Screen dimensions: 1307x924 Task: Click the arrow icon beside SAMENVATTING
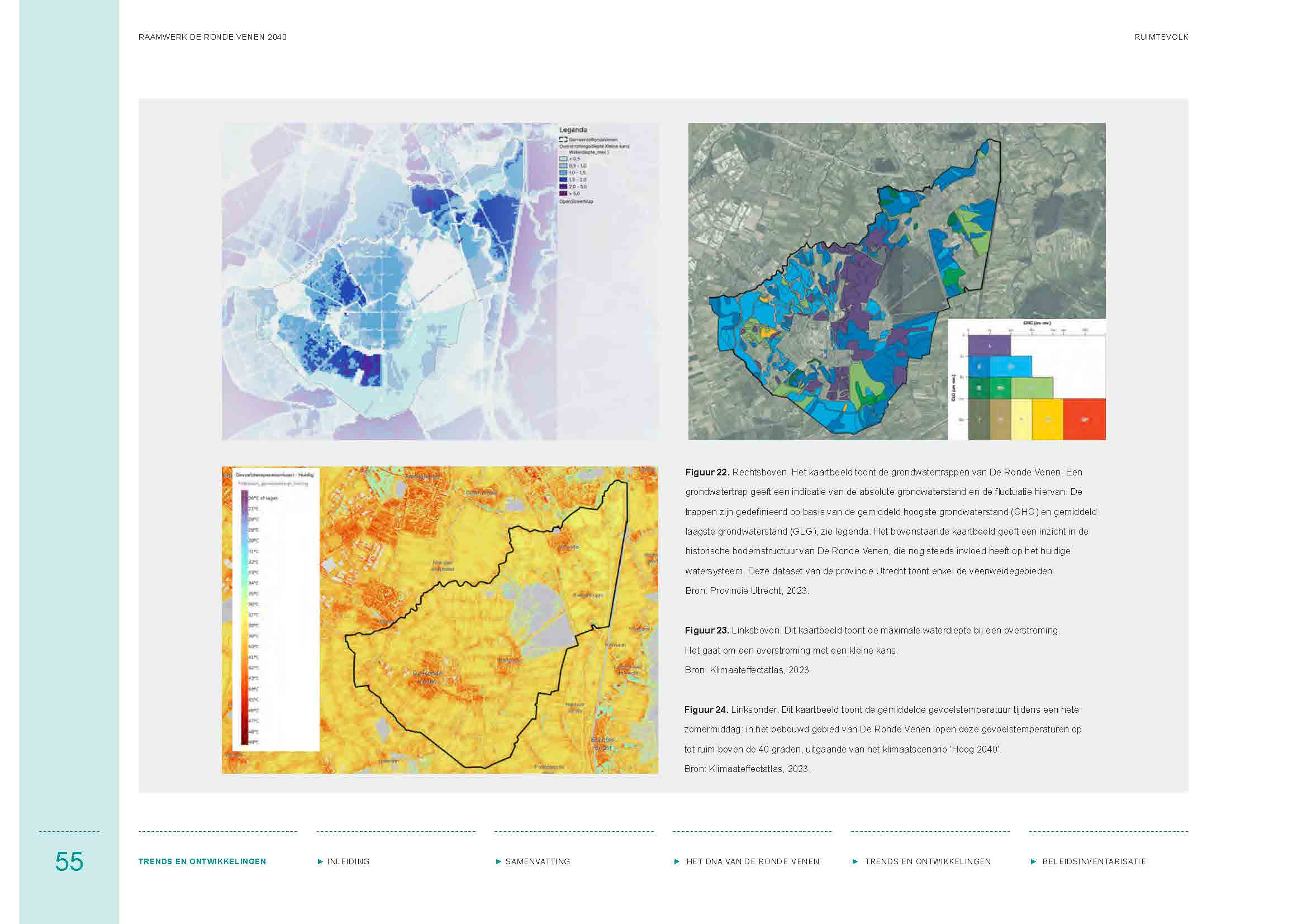click(x=499, y=862)
